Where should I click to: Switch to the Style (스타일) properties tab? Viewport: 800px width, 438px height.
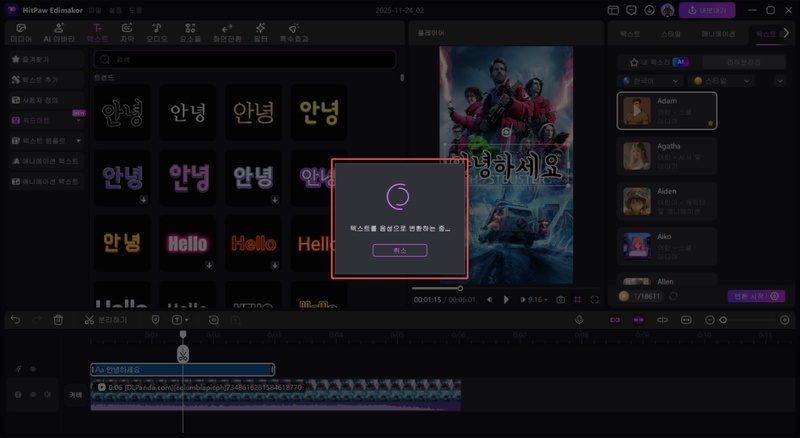pos(671,34)
